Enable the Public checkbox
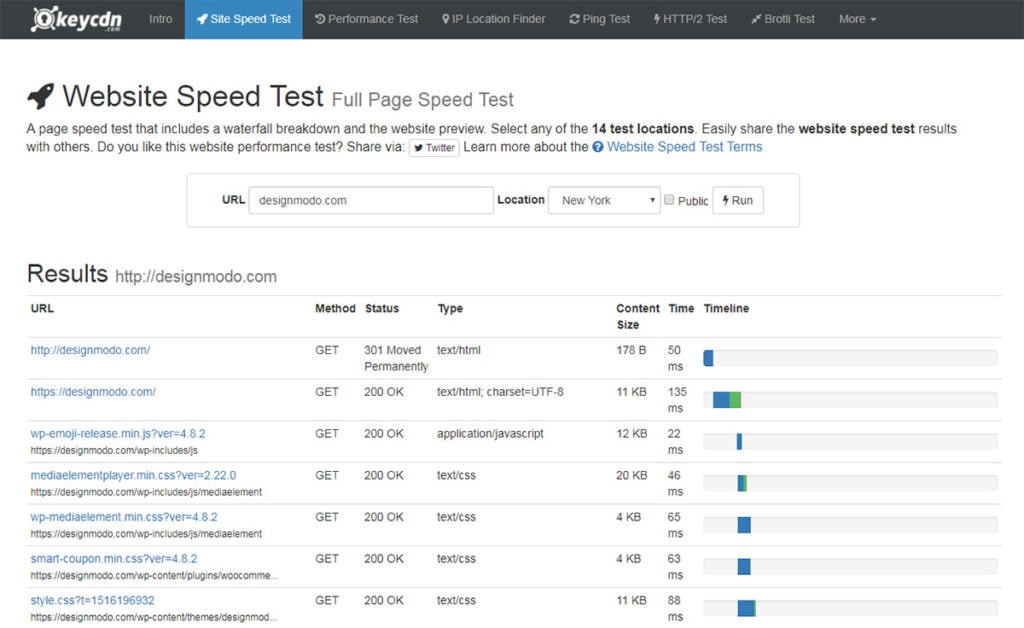This screenshot has height=628, width=1024. [x=668, y=200]
